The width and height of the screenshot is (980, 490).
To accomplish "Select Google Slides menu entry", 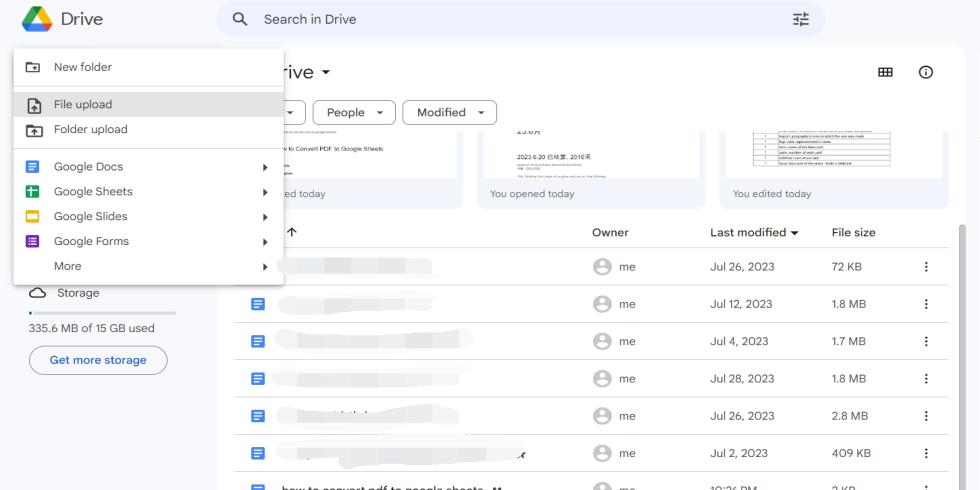I will click(148, 217).
